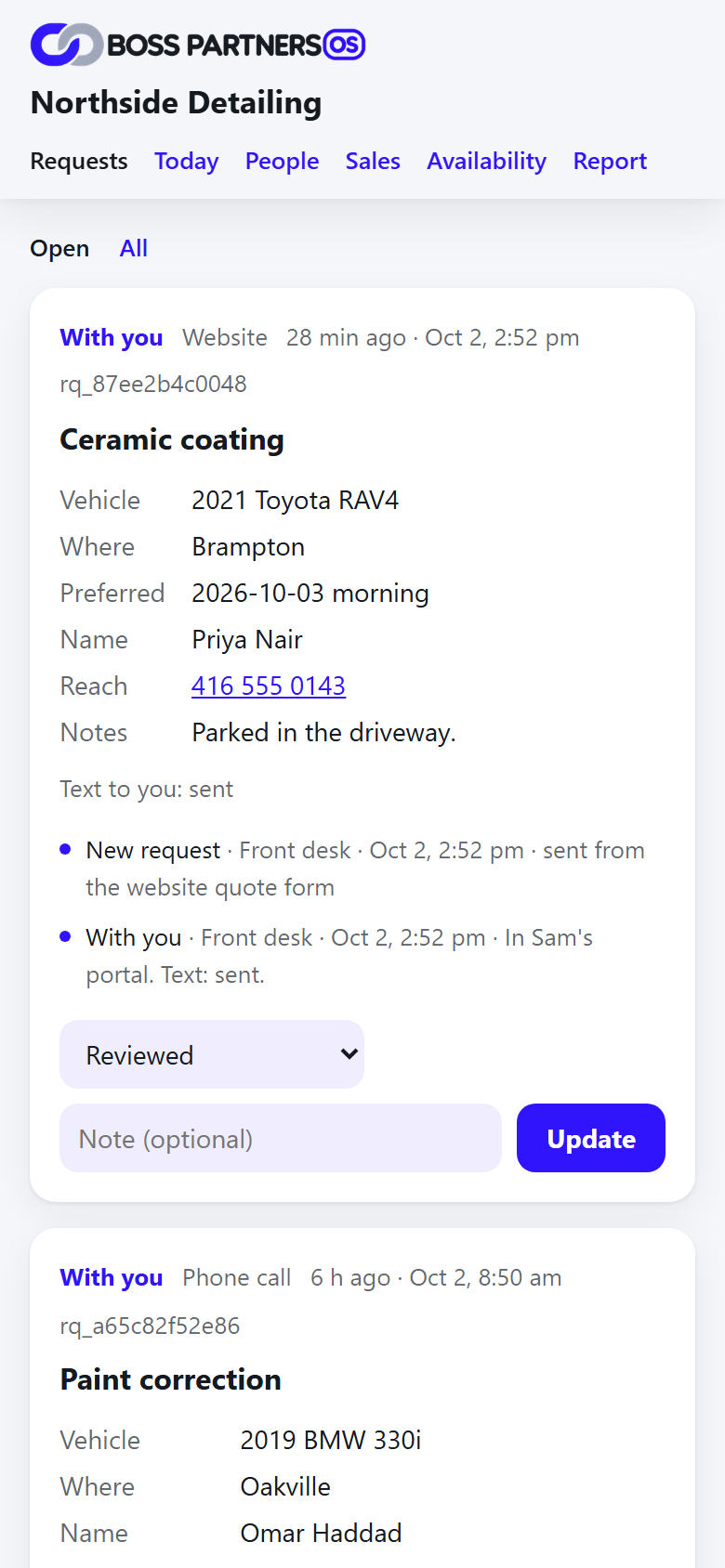Select the 2019 BMW 330i vehicle value
The image size is (725, 1568).
click(x=331, y=1440)
